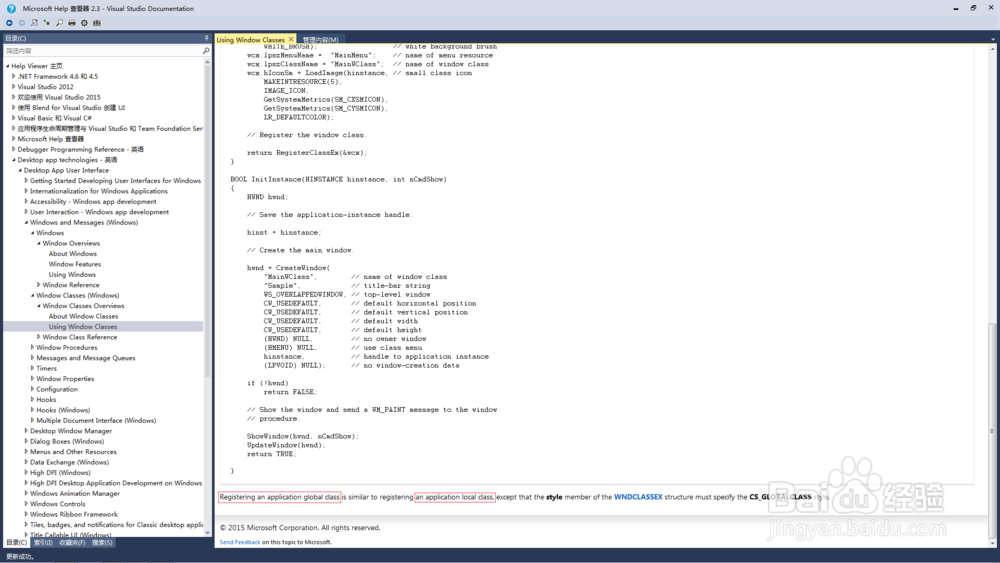Expand the Messages and Message Queues node
The width and height of the screenshot is (1000, 563).
[32, 358]
